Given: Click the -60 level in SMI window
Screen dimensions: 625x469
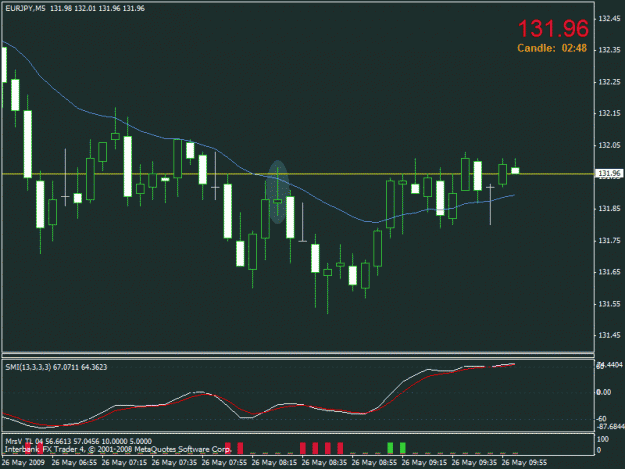Looking at the screenshot, I should pyautogui.click(x=602, y=419).
